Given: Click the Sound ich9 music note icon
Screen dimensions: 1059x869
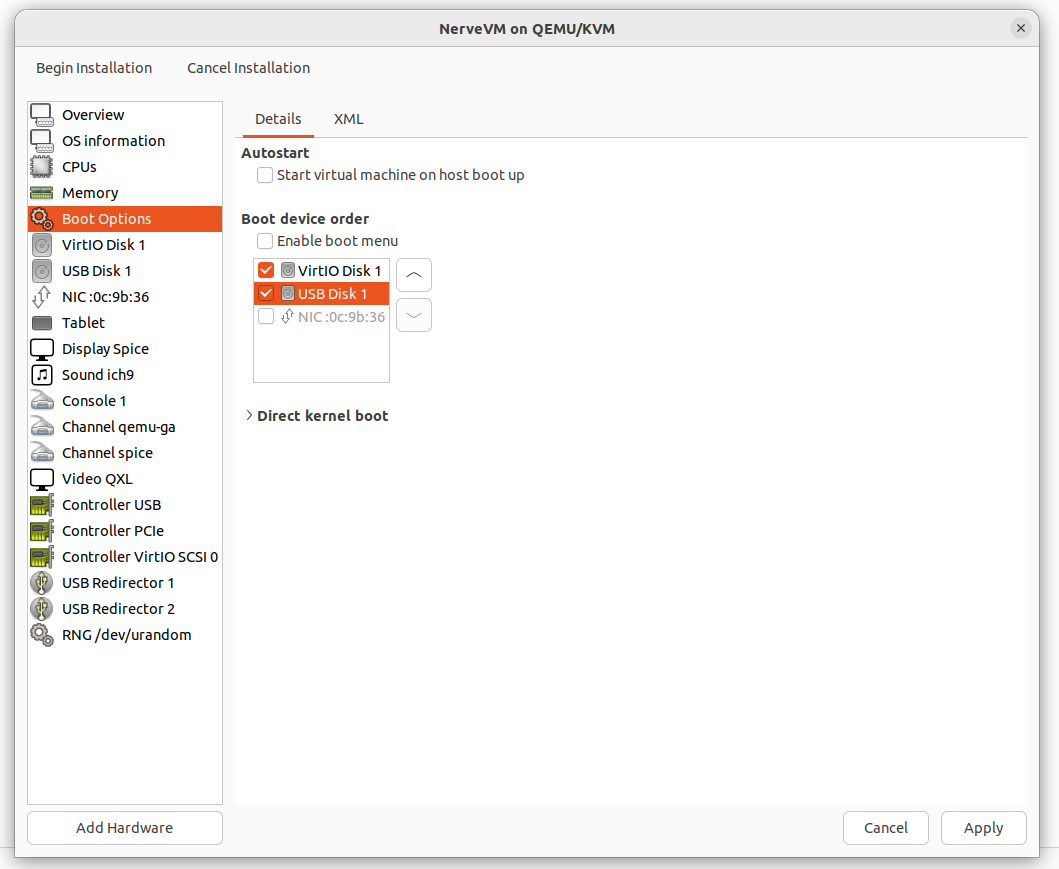Looking at the screenshot, I should click(x=41, y=375).
